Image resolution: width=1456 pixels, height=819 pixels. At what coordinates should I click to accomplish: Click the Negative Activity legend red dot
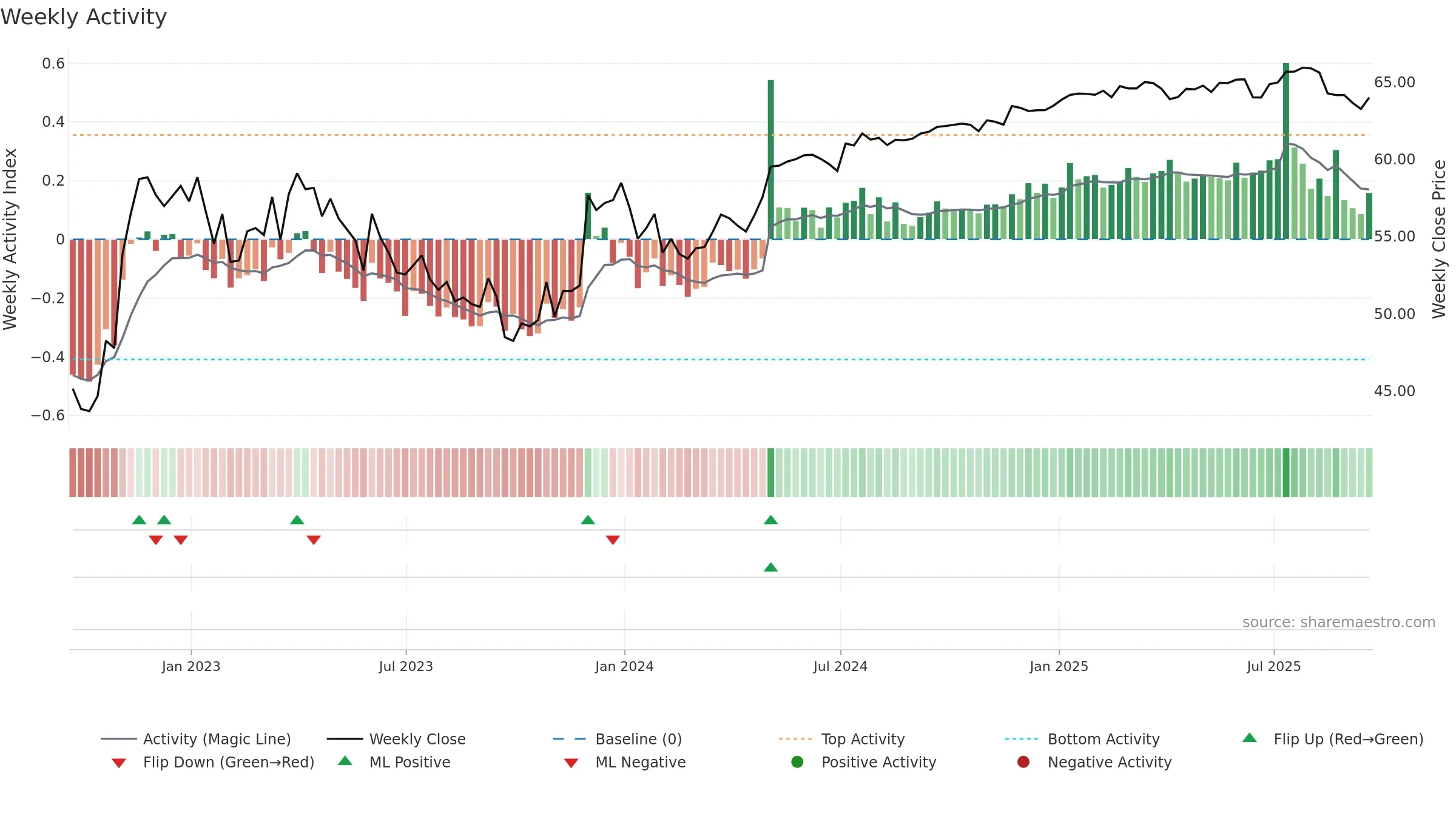point(1023,761)
